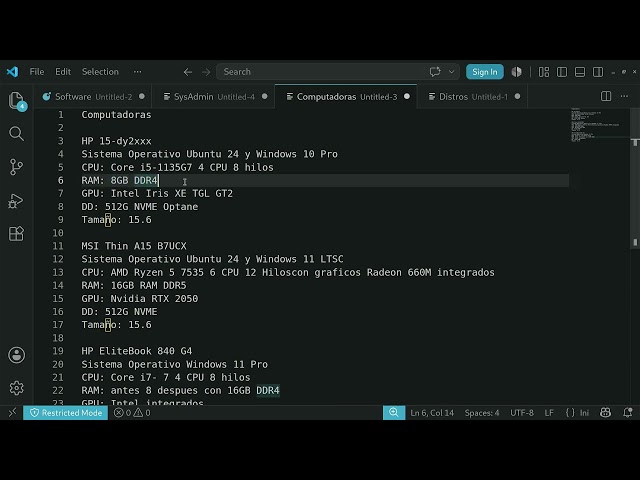Expand the chat dropdown arrow beside search

tap(451, 72)
